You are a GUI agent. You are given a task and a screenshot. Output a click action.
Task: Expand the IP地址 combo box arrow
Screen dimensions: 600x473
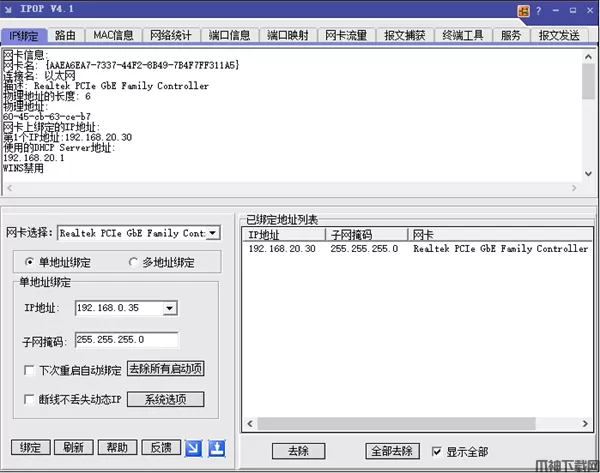click(170, 308)
